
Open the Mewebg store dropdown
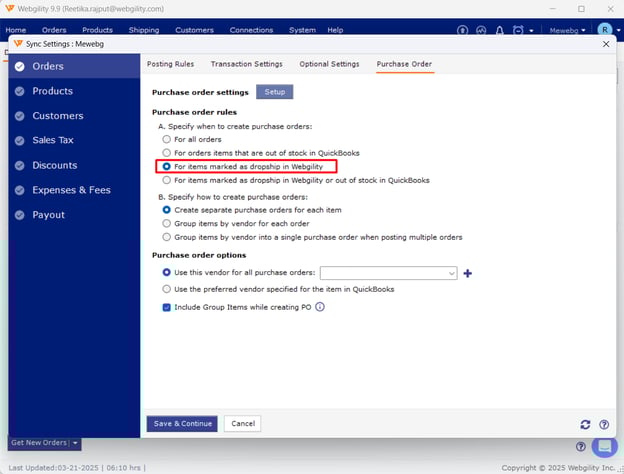coord(571,30)
